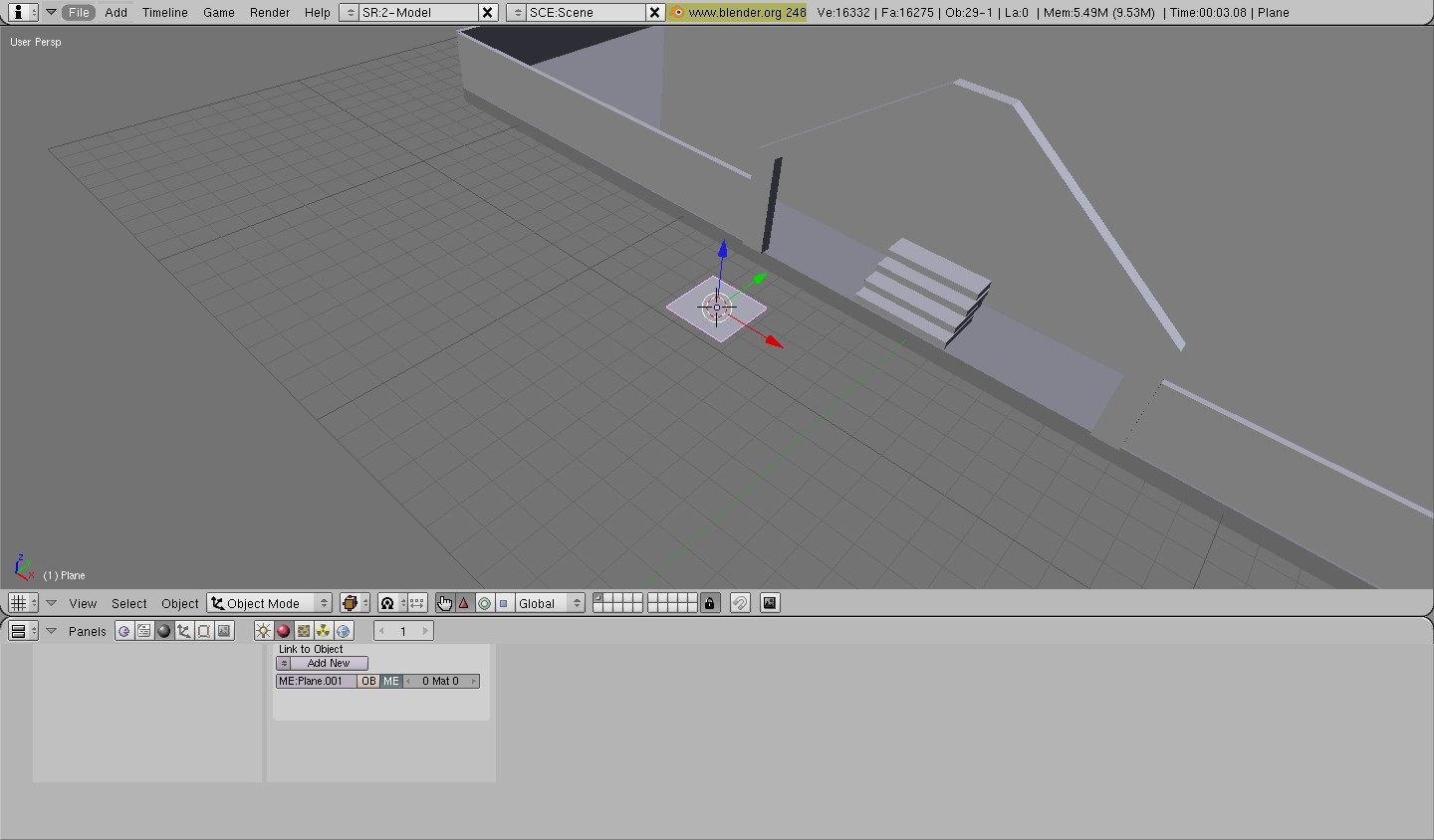This screenshot has height=840, width=1434.
Task: Render this 3D view with the image icon
Action: (770, 603)
